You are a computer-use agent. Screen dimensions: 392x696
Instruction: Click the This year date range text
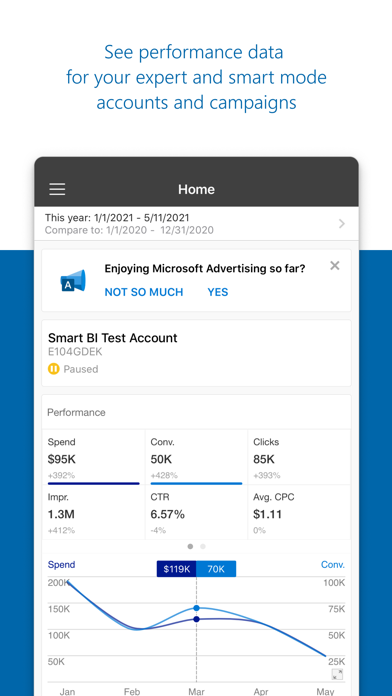click(117, 218)
